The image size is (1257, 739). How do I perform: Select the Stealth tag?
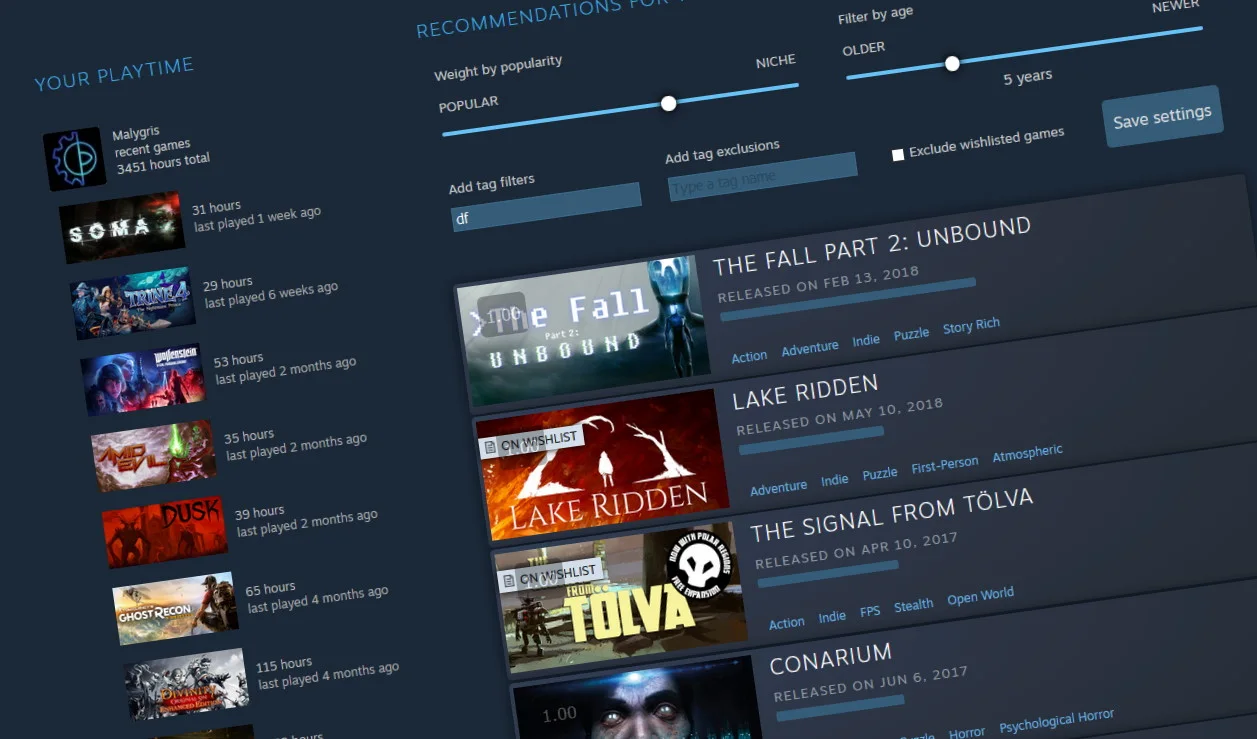(x=913, y=605)
